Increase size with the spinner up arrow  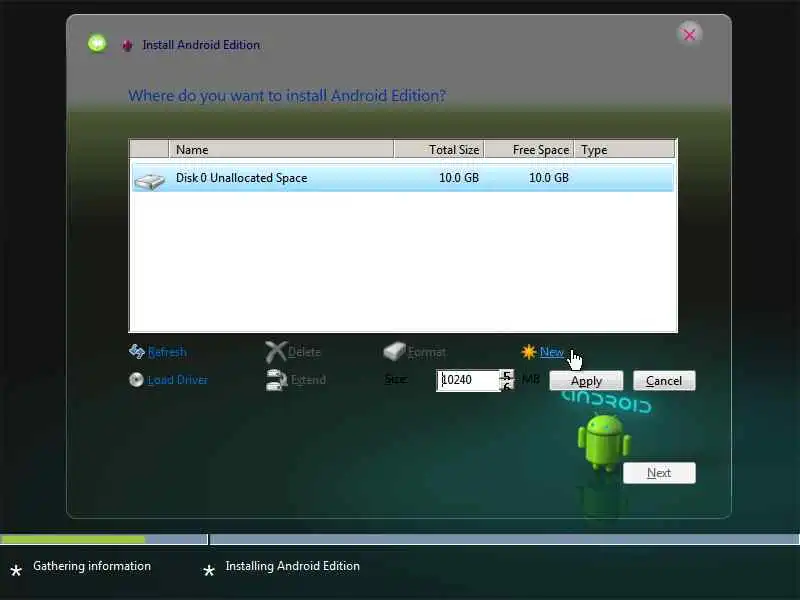pos(507,375)
